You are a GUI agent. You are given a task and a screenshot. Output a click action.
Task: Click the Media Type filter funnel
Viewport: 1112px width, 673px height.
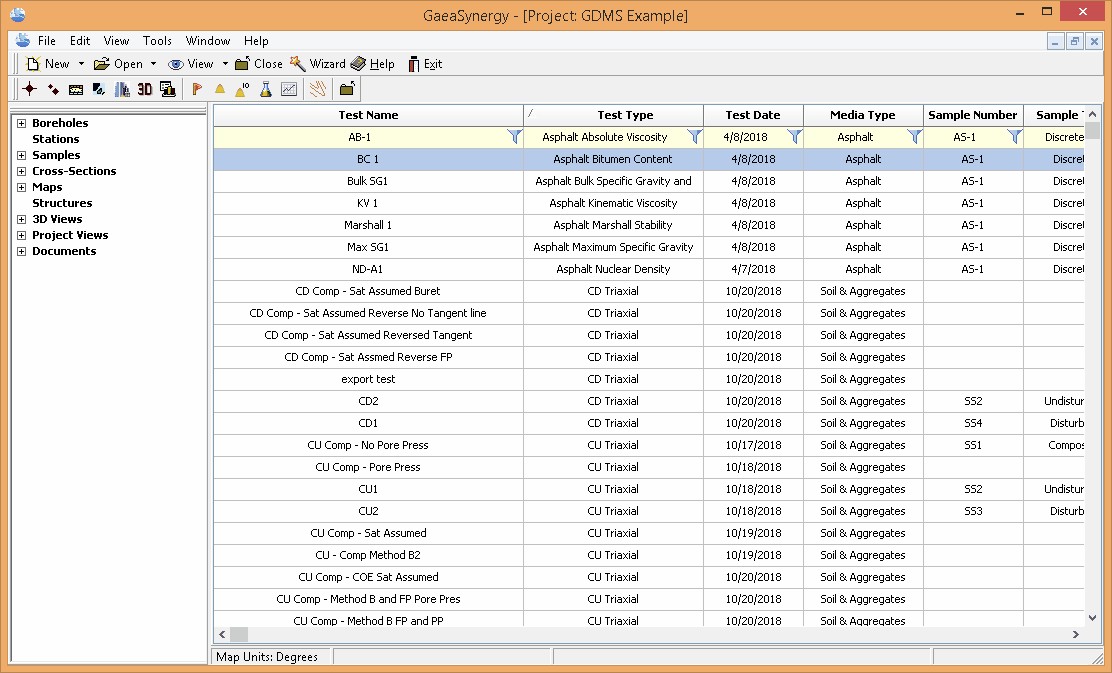[x=914, y=137]
